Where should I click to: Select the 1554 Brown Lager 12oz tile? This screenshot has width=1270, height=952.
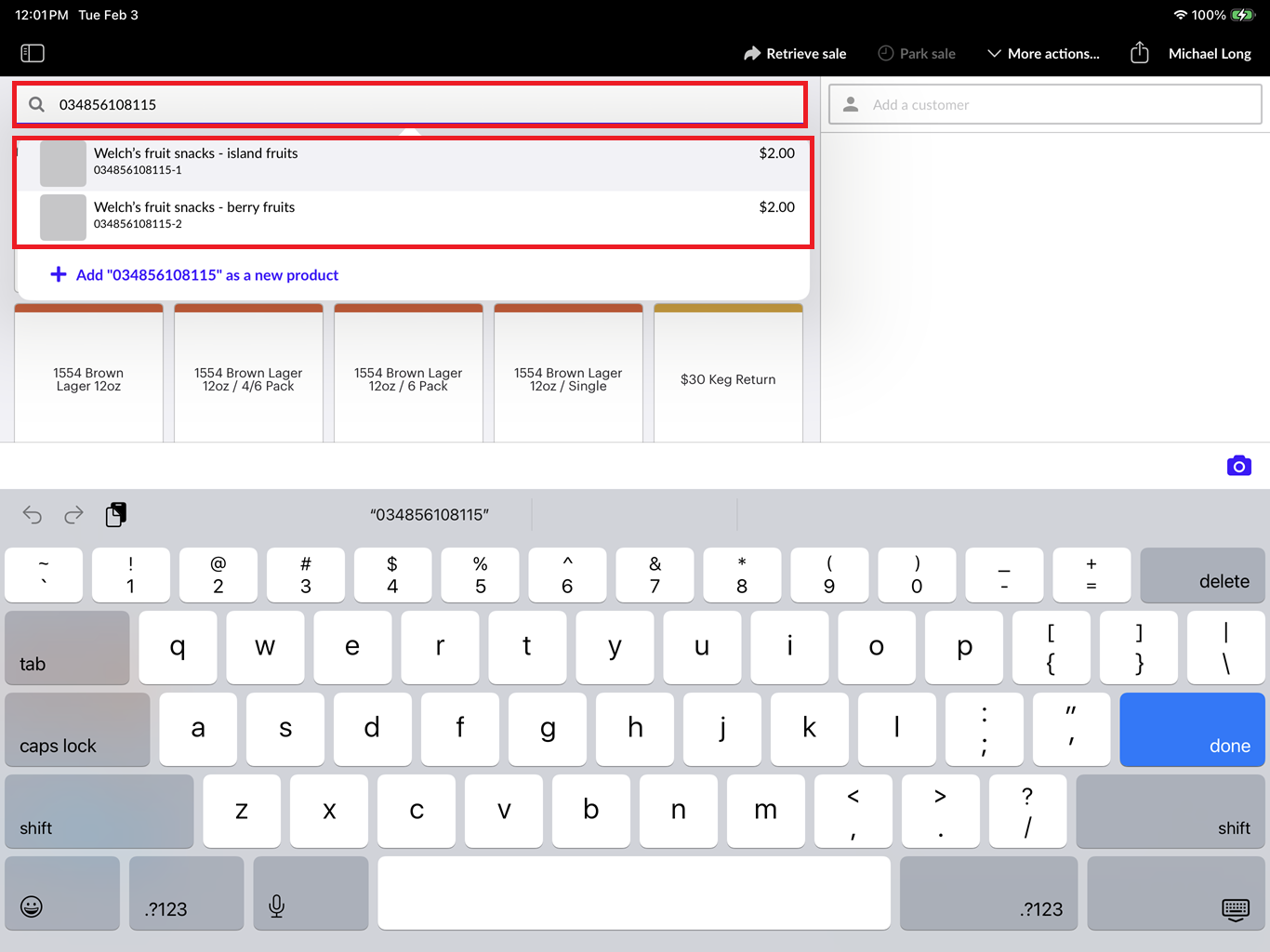88,374
